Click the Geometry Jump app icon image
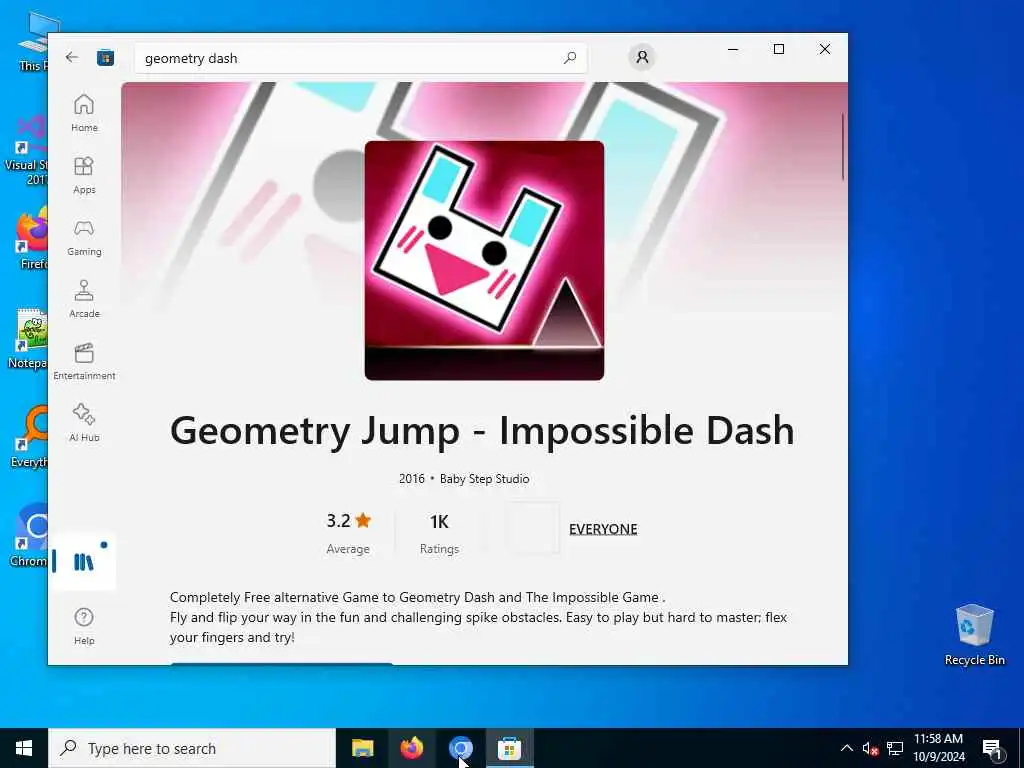 484,261
